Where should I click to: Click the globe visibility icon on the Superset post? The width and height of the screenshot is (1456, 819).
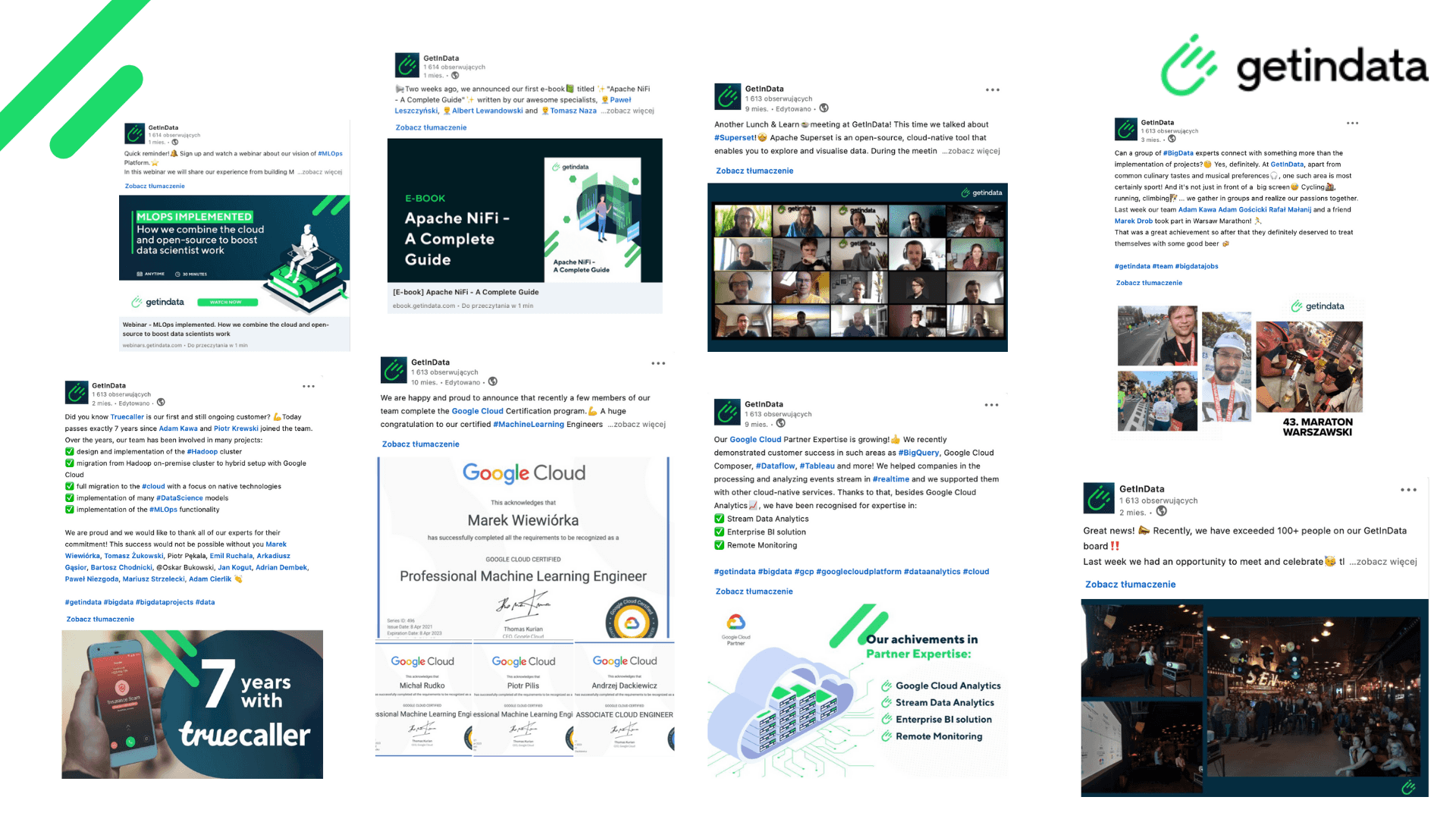click(x=824, y=108)
